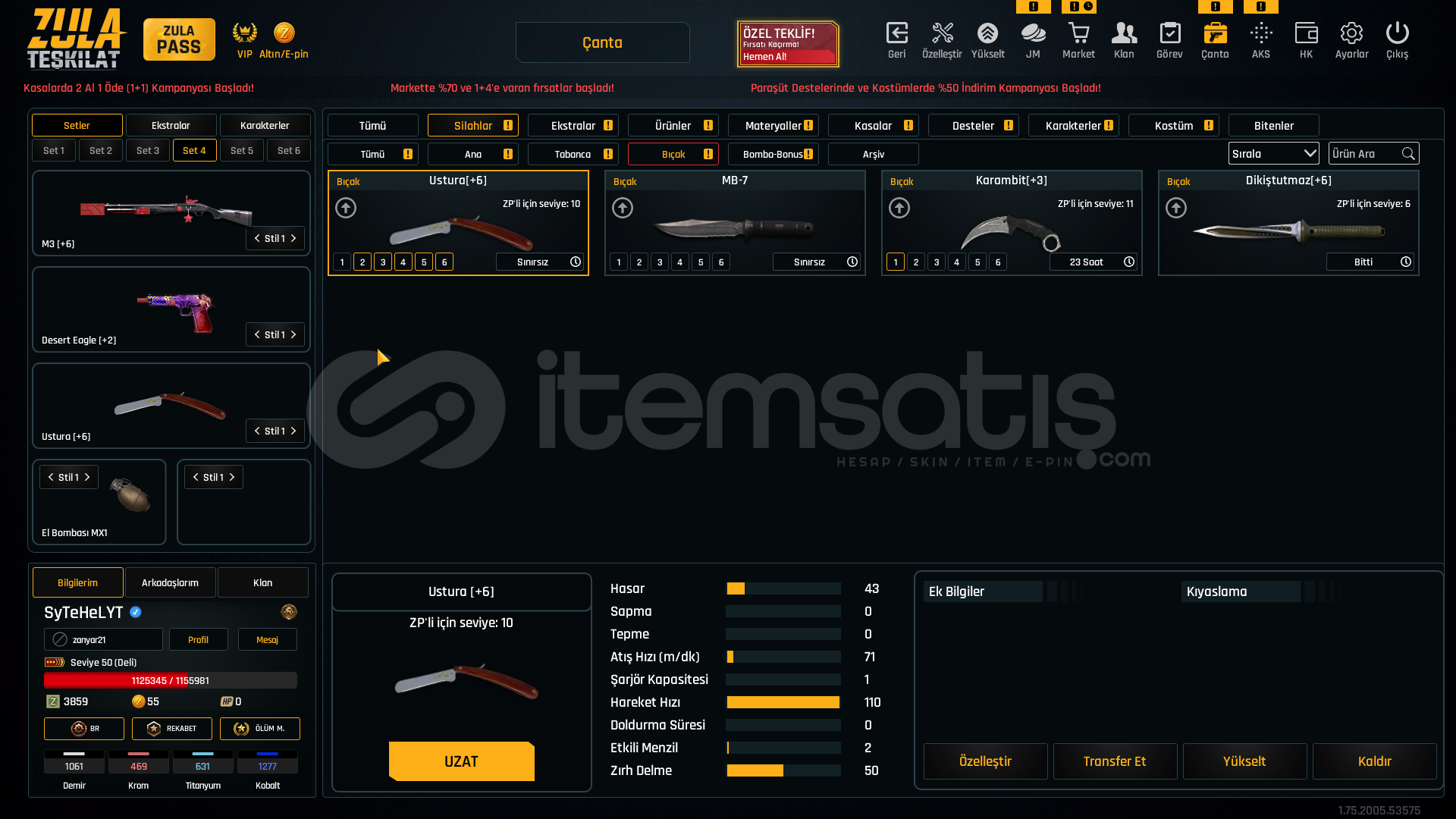Click upgrade arrow icon on Ustura[+6] card
The width and height of the screenshot is (1456, 819).
click(x=346, y=208)
